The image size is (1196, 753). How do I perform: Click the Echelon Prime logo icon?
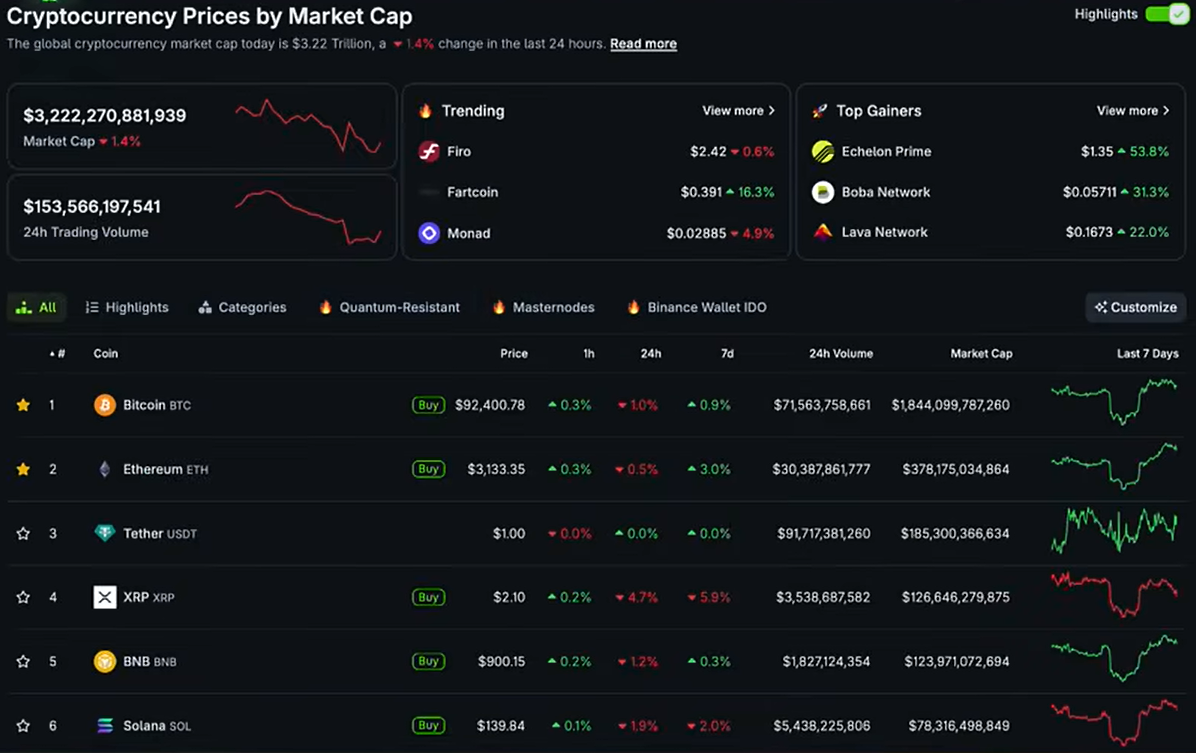[823, 152]
